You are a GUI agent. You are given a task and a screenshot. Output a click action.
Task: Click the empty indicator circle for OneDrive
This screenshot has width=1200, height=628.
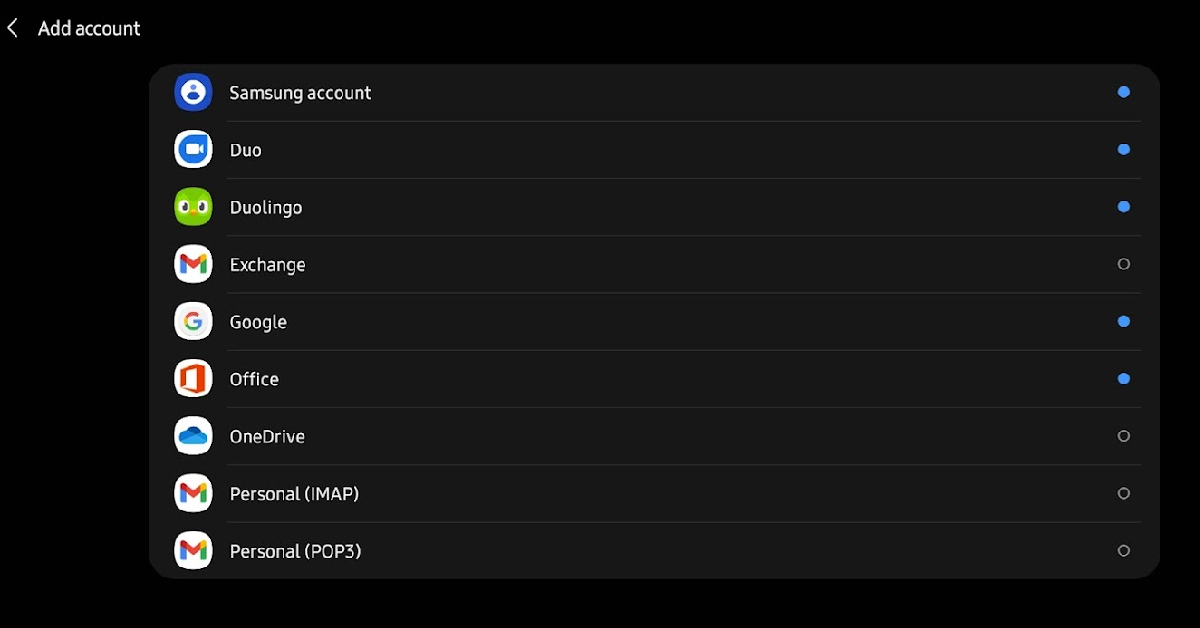click(1123, 436)
